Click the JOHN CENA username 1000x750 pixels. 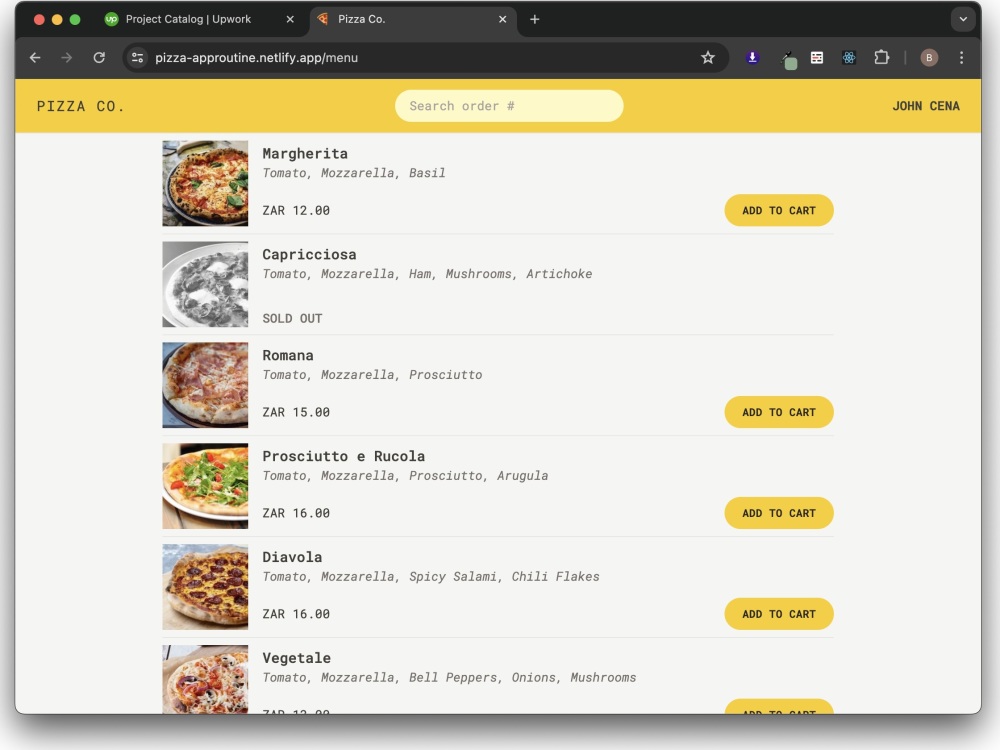point(925,107)
